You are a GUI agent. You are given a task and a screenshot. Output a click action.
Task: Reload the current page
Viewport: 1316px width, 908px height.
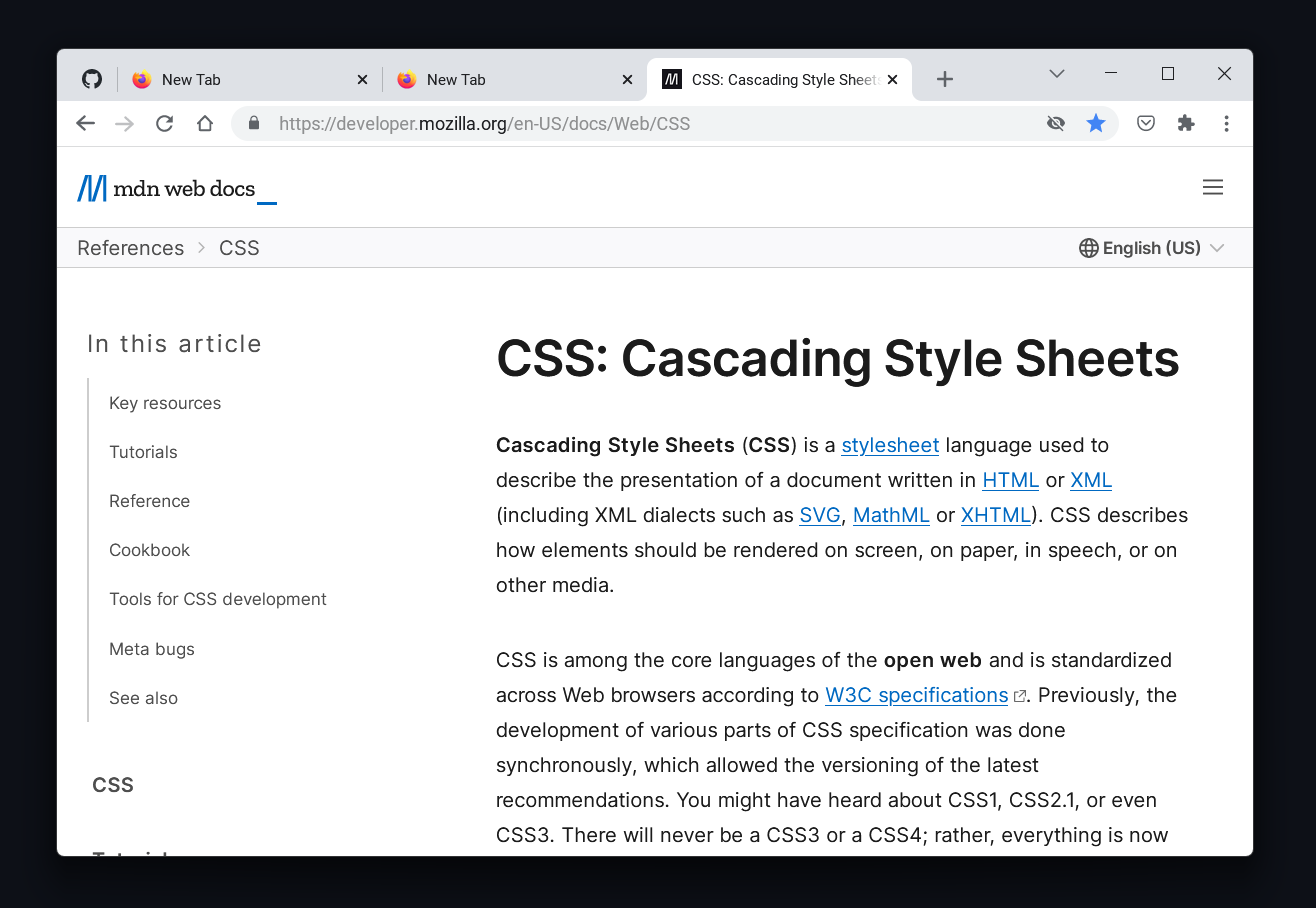tap(165, 124)
